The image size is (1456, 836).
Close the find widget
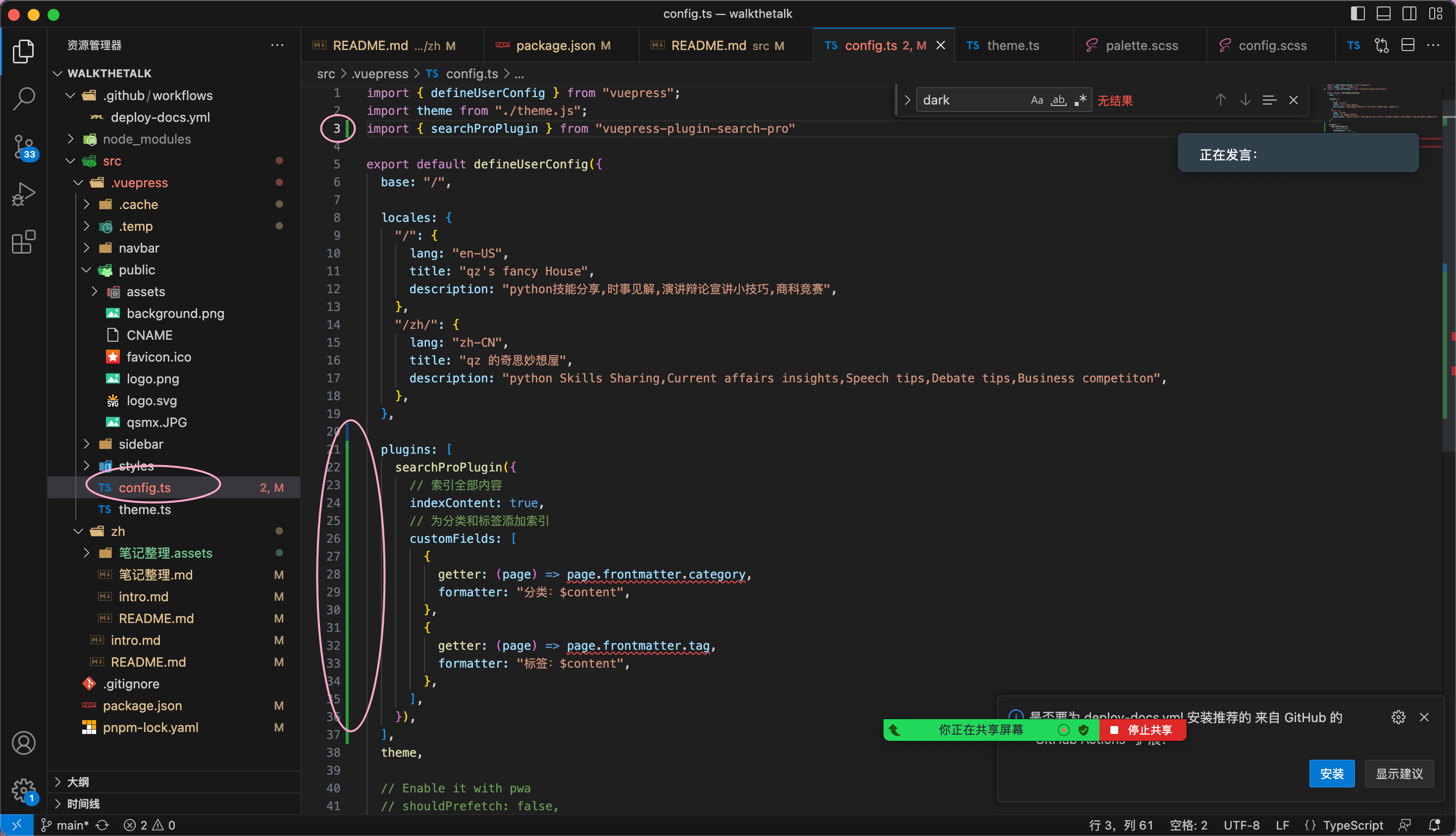pos(1294,100)
